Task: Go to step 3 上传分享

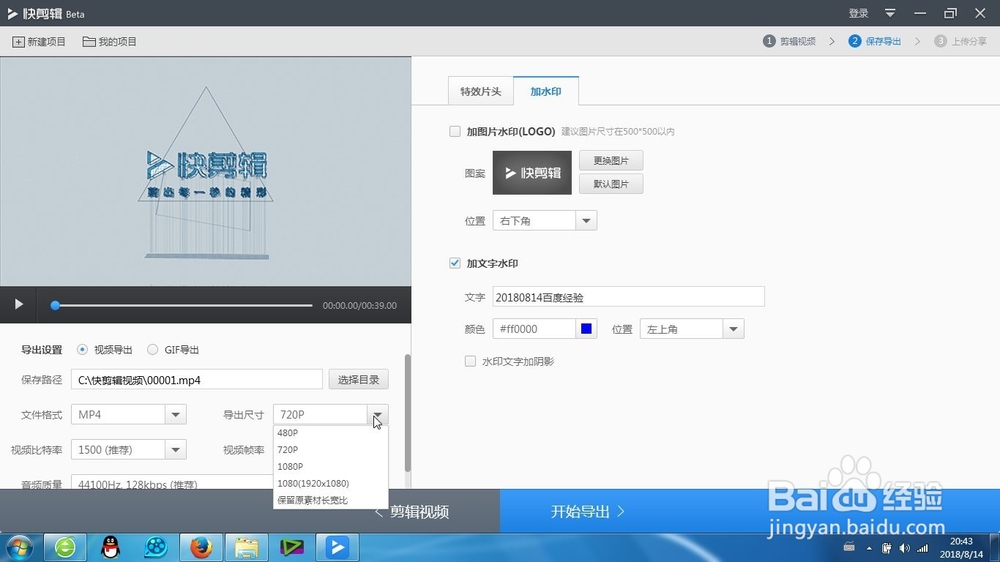Action: click(x=960, y=41)
